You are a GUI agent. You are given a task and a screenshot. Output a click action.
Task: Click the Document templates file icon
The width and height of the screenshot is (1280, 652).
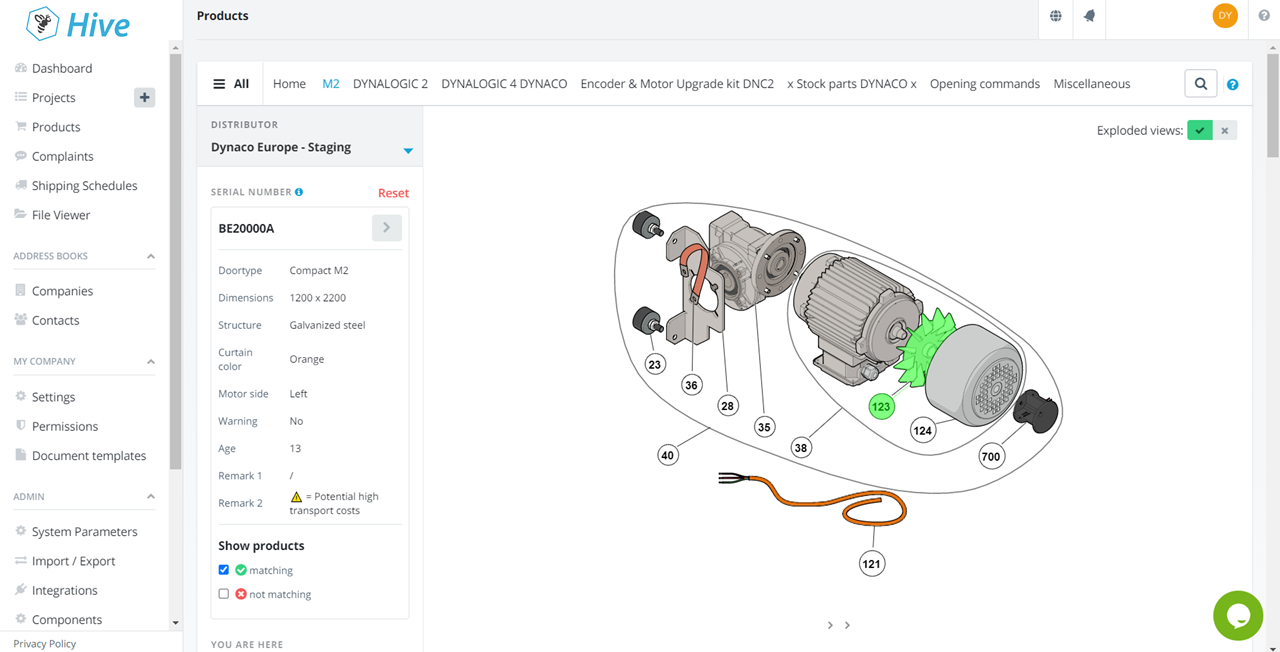[x=21, y=455]
